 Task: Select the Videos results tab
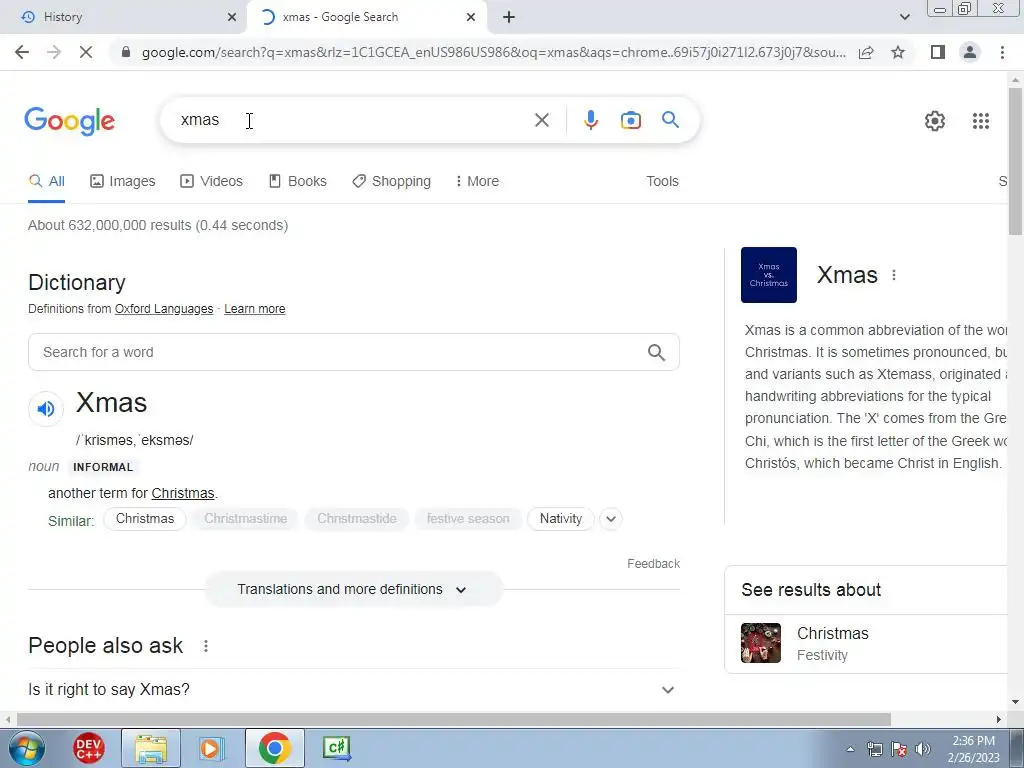click(x=212, y=182)
